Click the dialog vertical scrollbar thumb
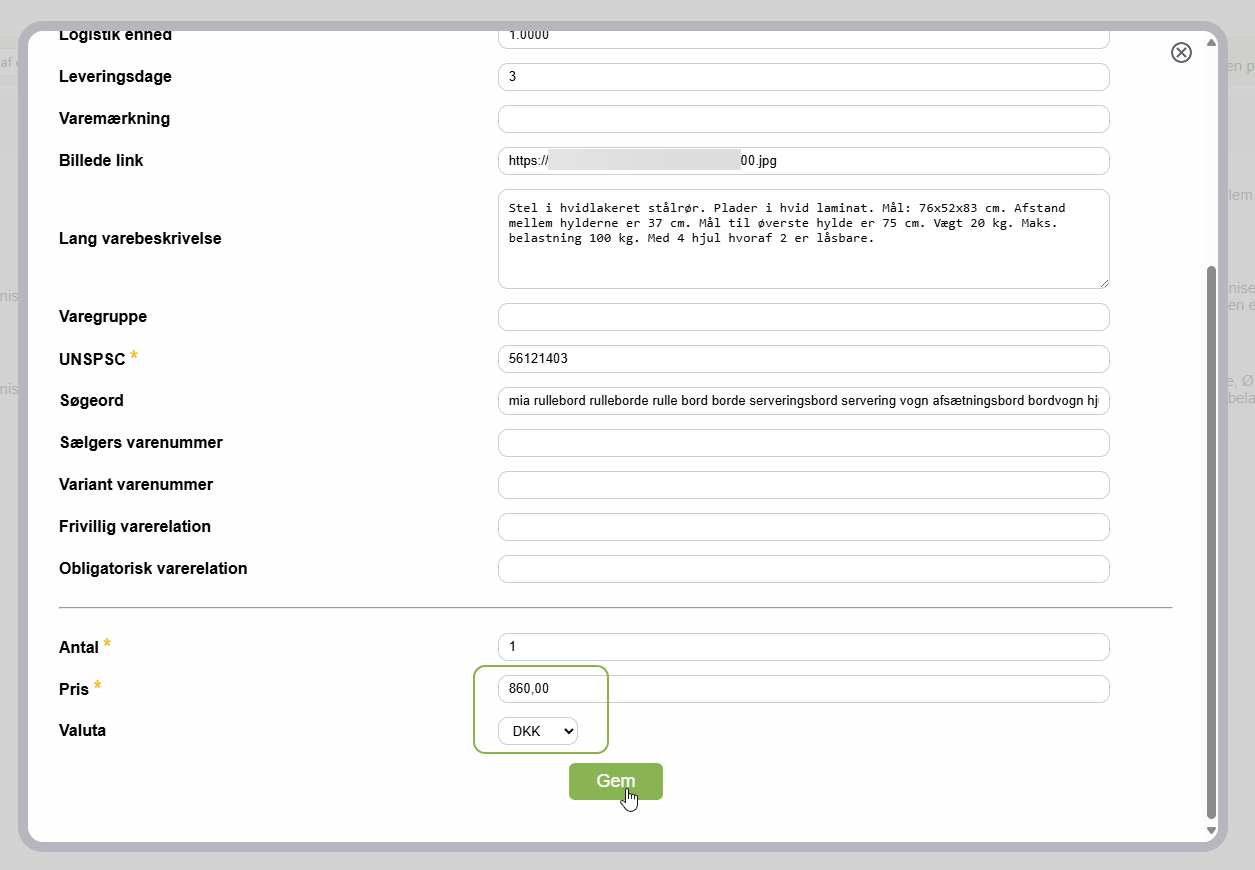 pyautogui.click(x=1212, y=543)
